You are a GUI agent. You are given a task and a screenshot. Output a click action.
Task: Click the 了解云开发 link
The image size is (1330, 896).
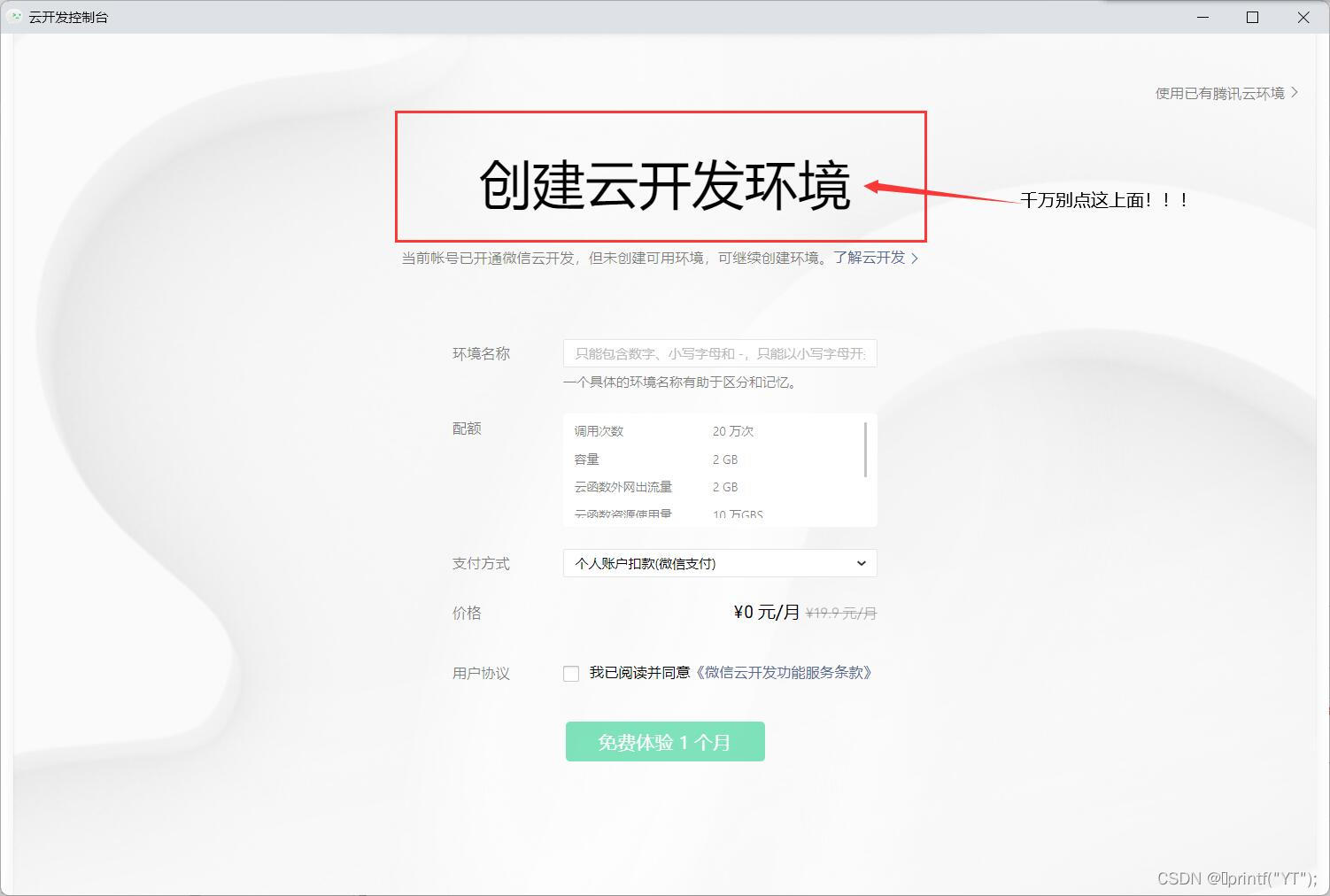coord(870,258)
